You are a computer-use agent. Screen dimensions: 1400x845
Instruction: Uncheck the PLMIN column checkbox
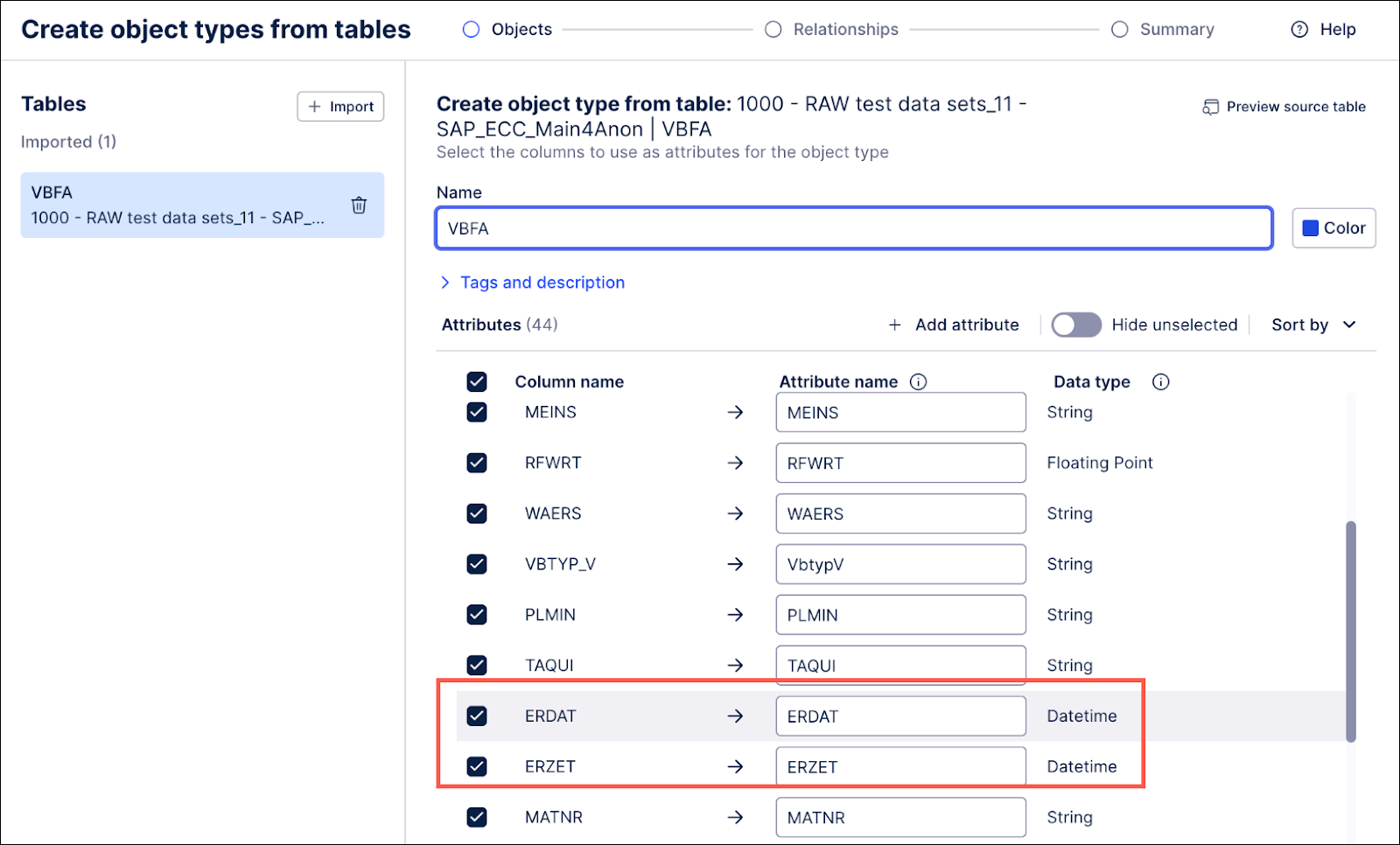point(477,615)
